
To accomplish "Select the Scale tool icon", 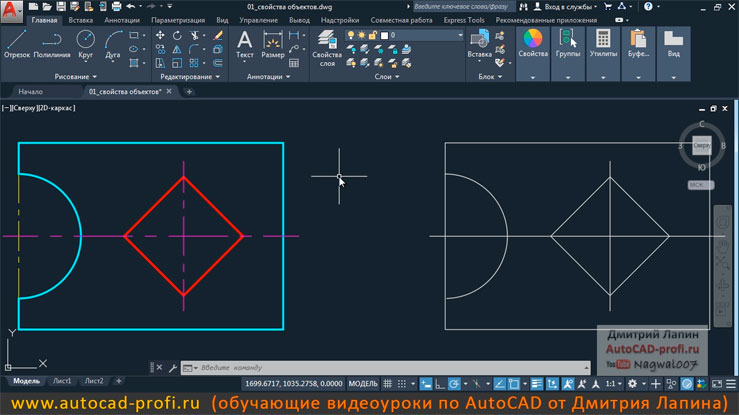I will click(177, 63).
